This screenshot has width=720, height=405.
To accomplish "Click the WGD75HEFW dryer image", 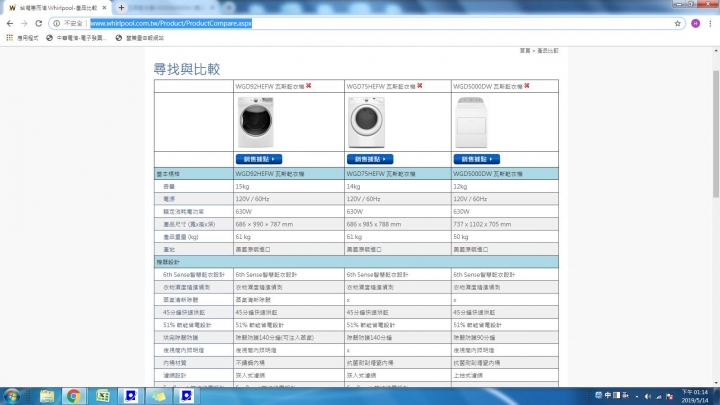I will point(366,122).
